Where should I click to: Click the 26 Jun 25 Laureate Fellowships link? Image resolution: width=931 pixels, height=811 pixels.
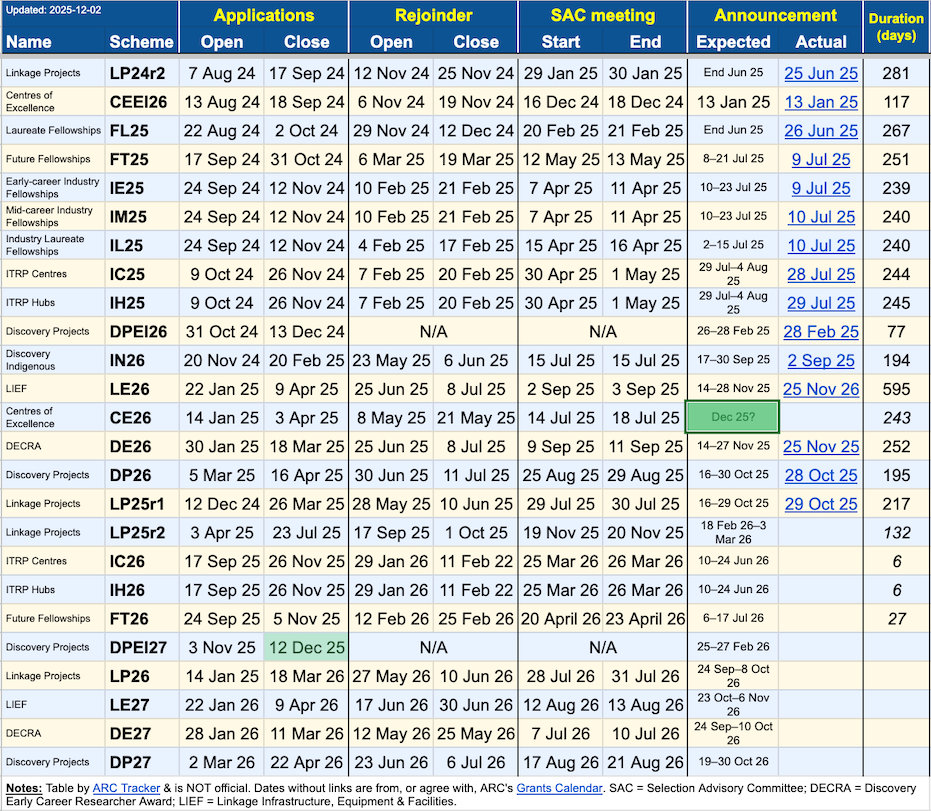point(820,131)
